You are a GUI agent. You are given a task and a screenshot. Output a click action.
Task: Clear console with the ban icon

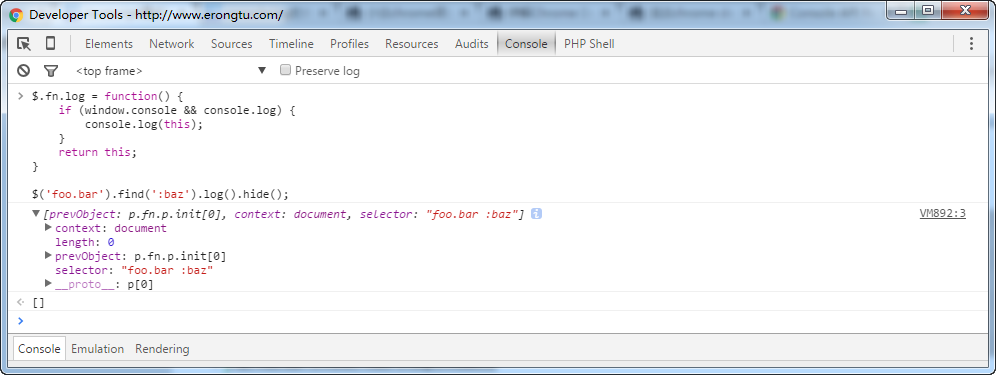(x=24, y=71)
